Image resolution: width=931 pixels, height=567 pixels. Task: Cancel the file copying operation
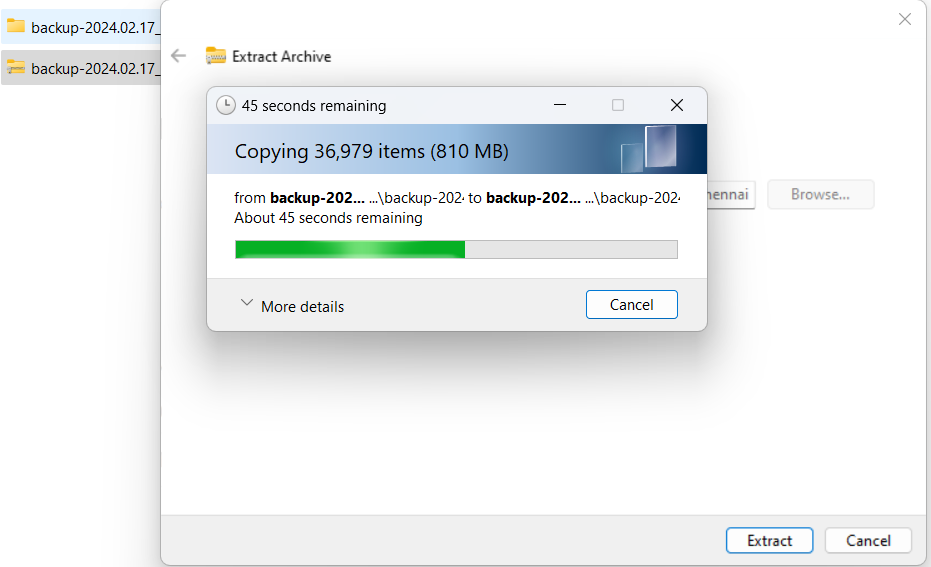point(631,305)
